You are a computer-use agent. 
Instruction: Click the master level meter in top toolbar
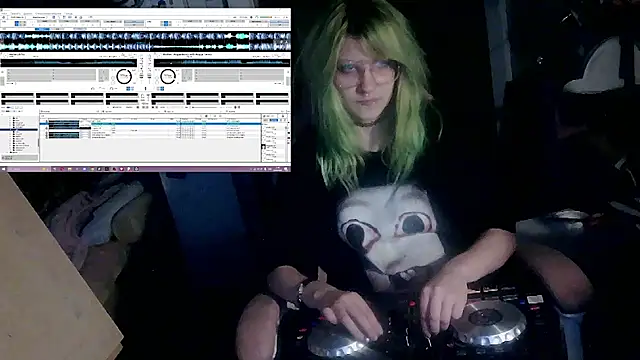[266, 17]
